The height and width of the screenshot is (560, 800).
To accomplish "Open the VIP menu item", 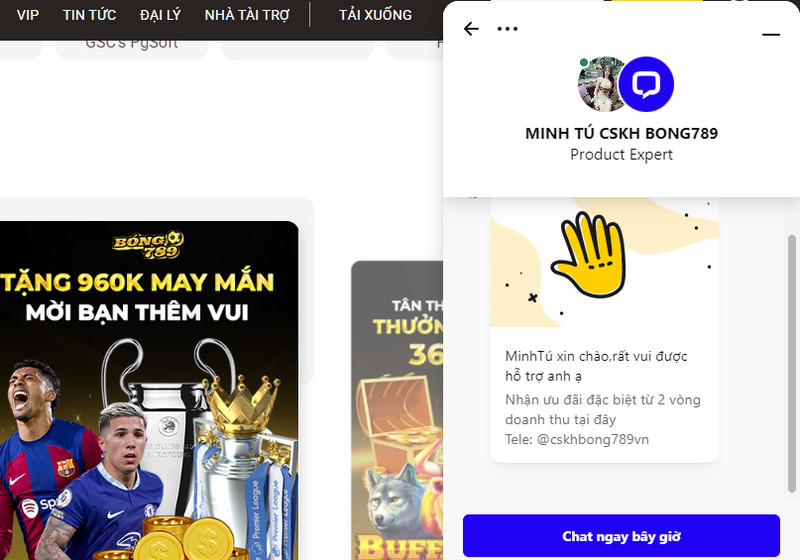I will click(x=28, y=15).
